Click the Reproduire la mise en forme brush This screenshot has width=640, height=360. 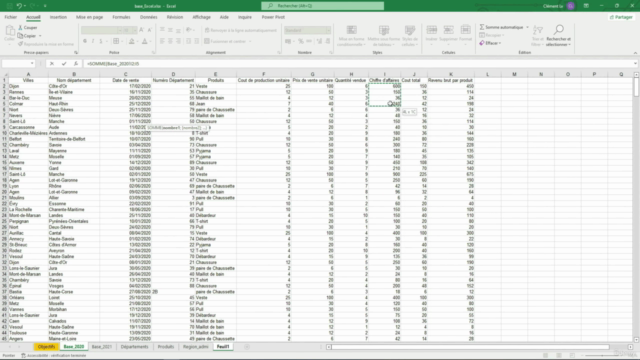click(20, 44)
